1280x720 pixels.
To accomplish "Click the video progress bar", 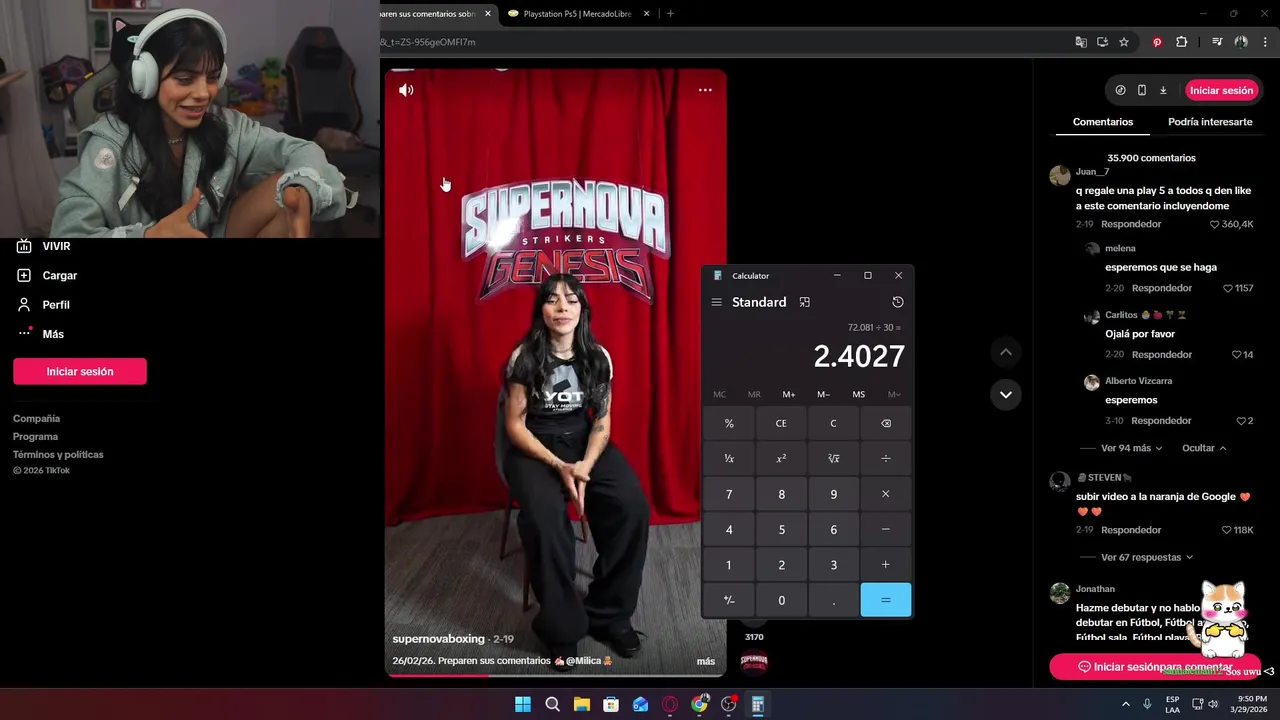I will pos(555,675).
